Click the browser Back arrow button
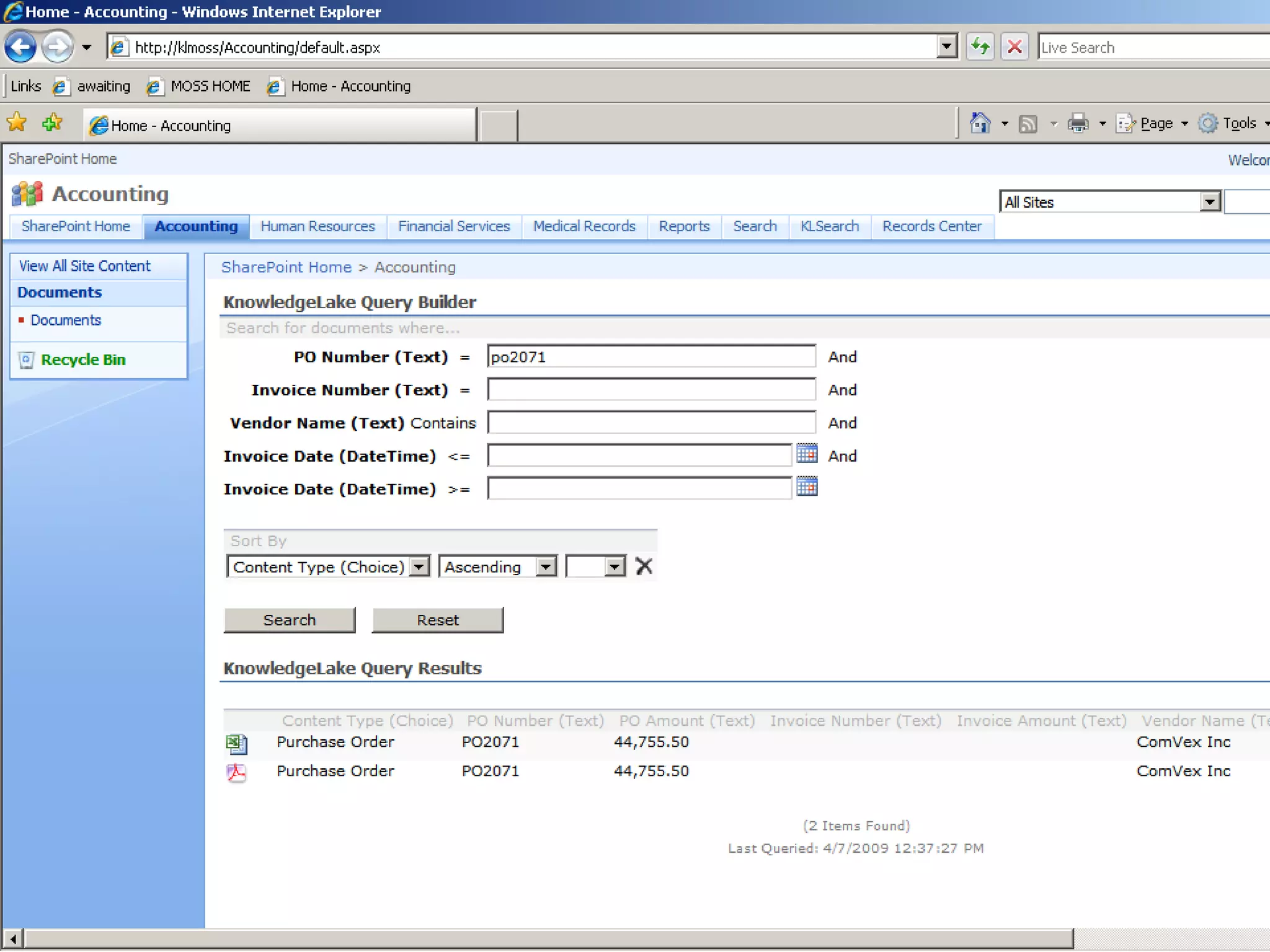1270x952 pixels. coord(20,47)
